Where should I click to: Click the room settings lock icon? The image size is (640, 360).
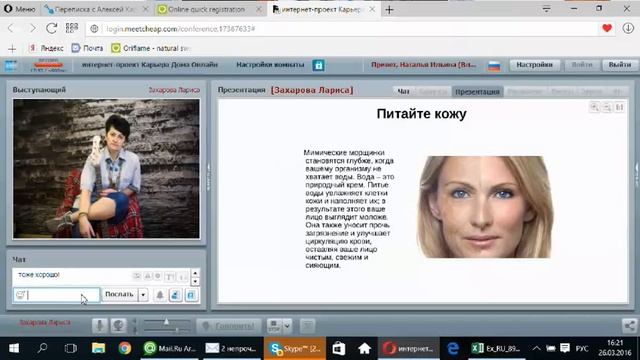click(318, 65)
